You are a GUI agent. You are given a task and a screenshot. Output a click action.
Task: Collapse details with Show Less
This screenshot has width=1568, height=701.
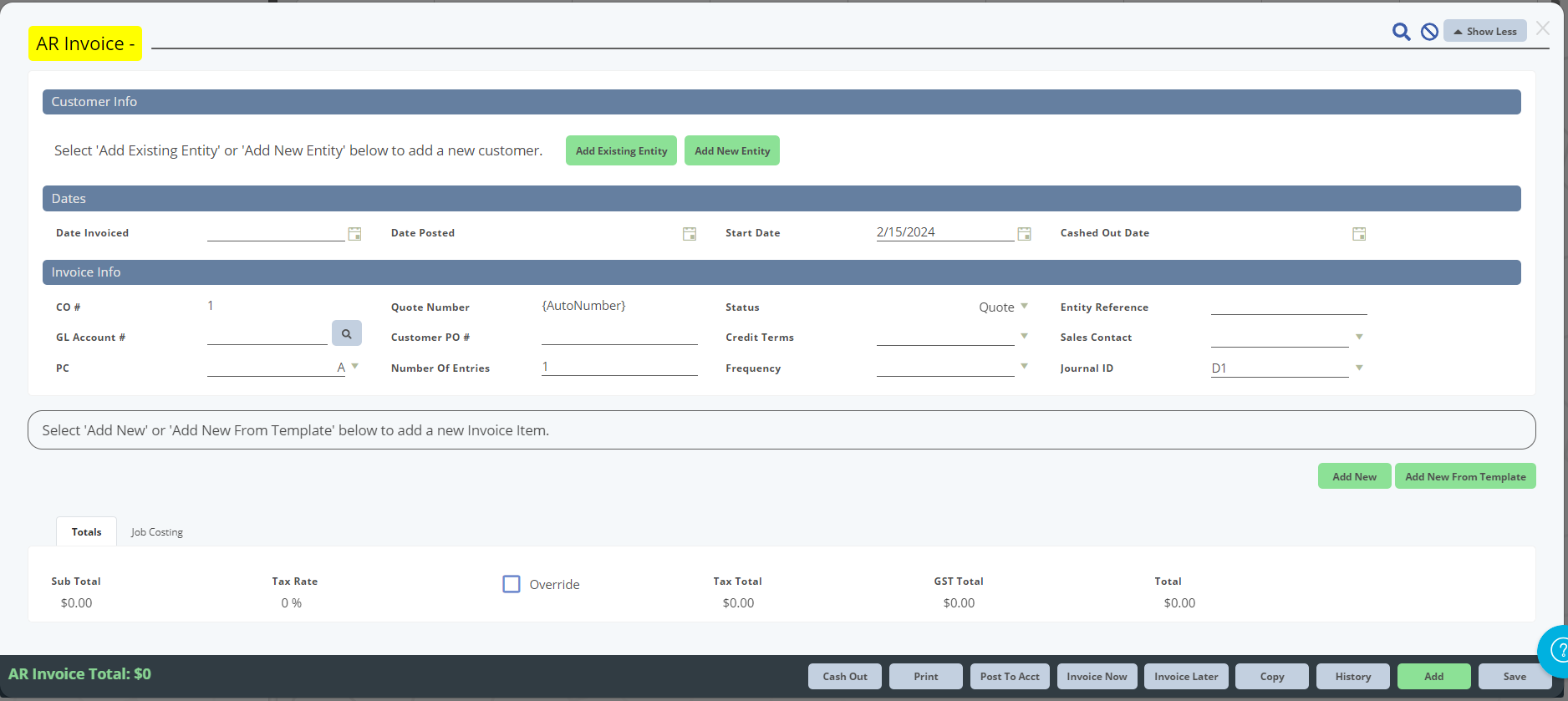click(x=1485, y=31)
